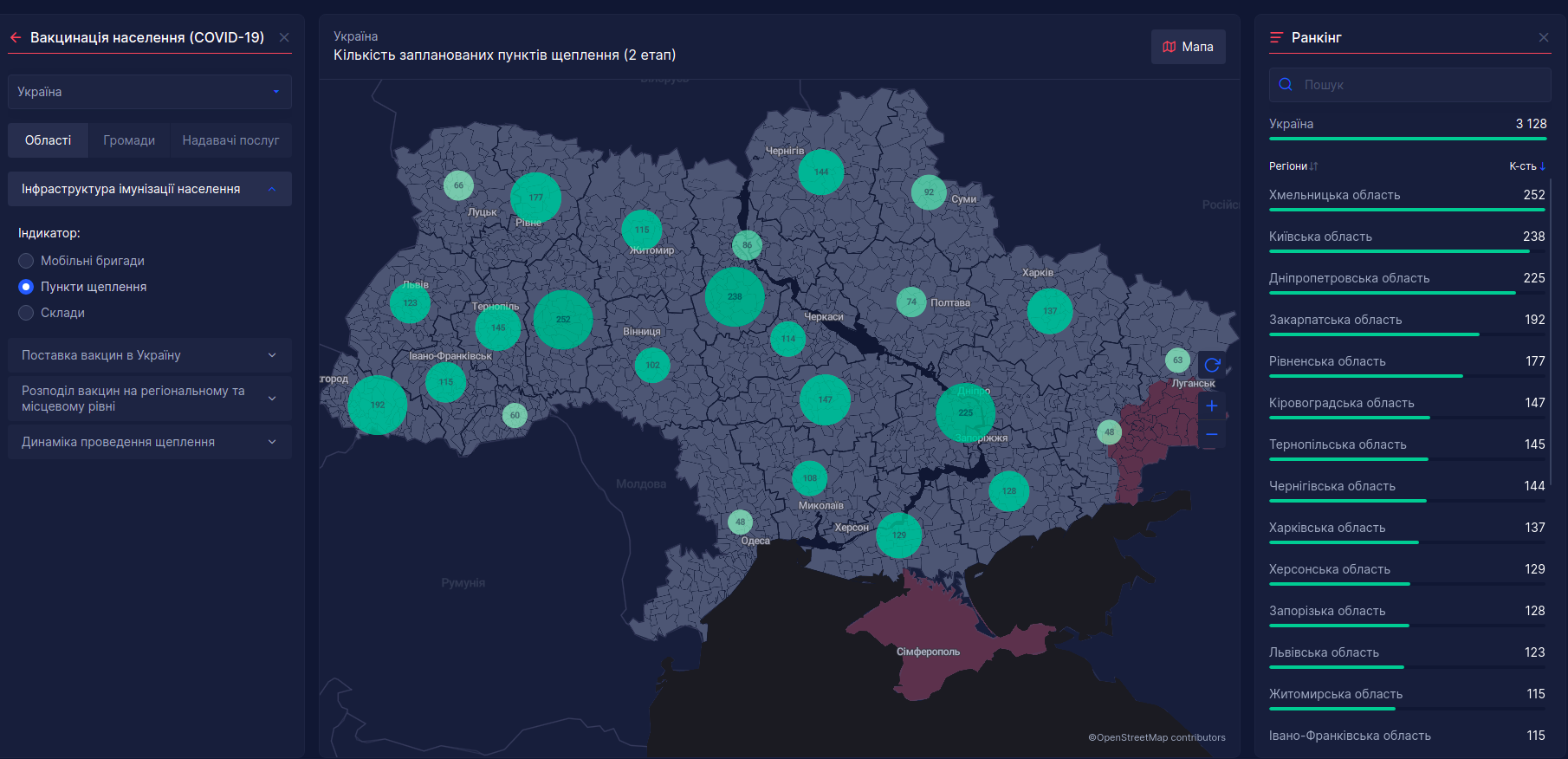Switch to the Надавачі послуг tab
Screen dimensions: 1568x759
(x=230, y=140)
